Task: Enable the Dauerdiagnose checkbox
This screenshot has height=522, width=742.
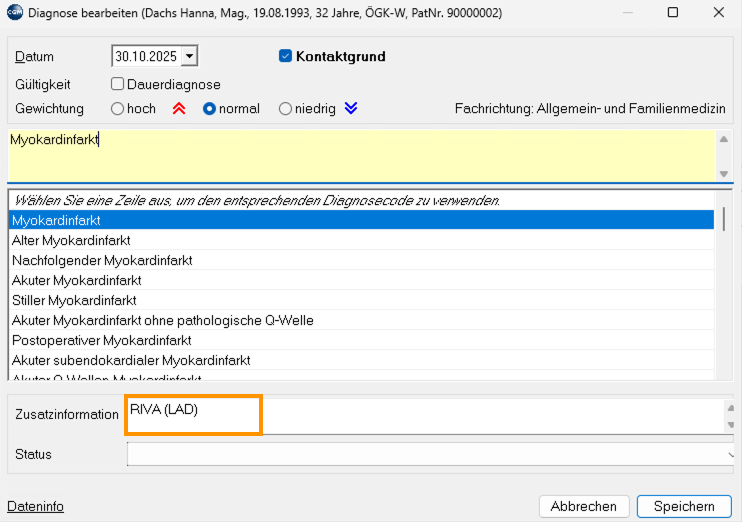Action: pyautogui.click(x=118, y=85)
